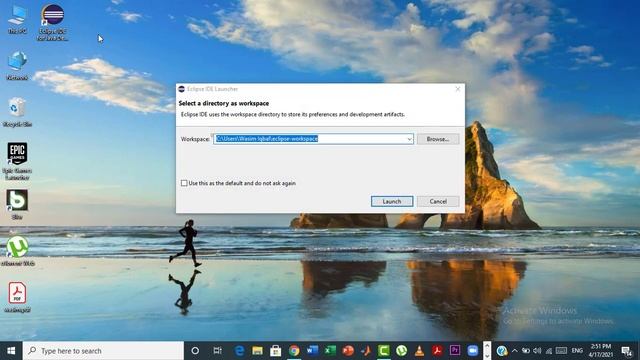Launch Adobe Premiere Pro from taskbar
This screenshot has height=360, width=640.
point(455,351)
